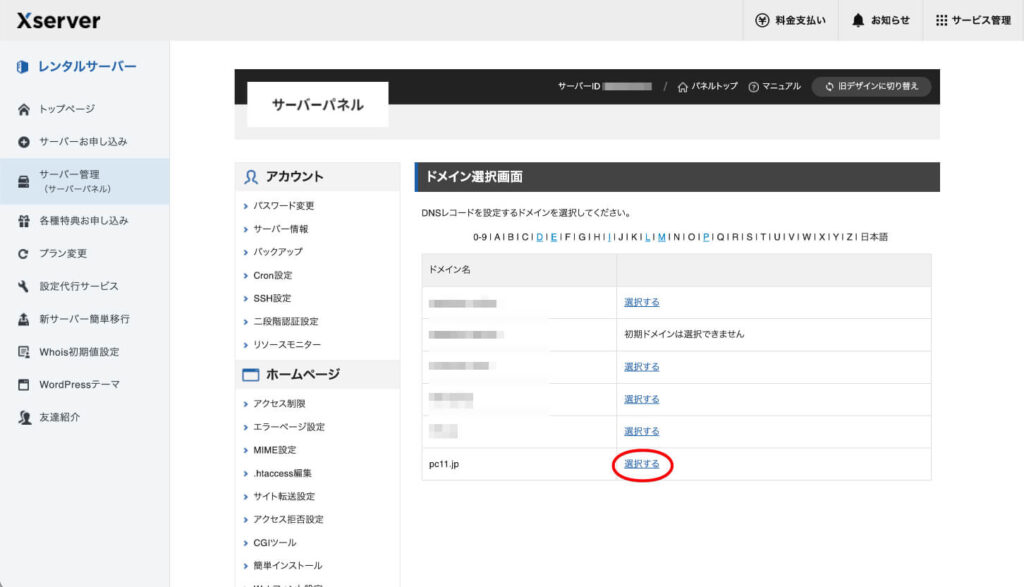Click the 友達紹介 person icon
The height and width of the screenshot is (587, 1024).
pos(25,417)
